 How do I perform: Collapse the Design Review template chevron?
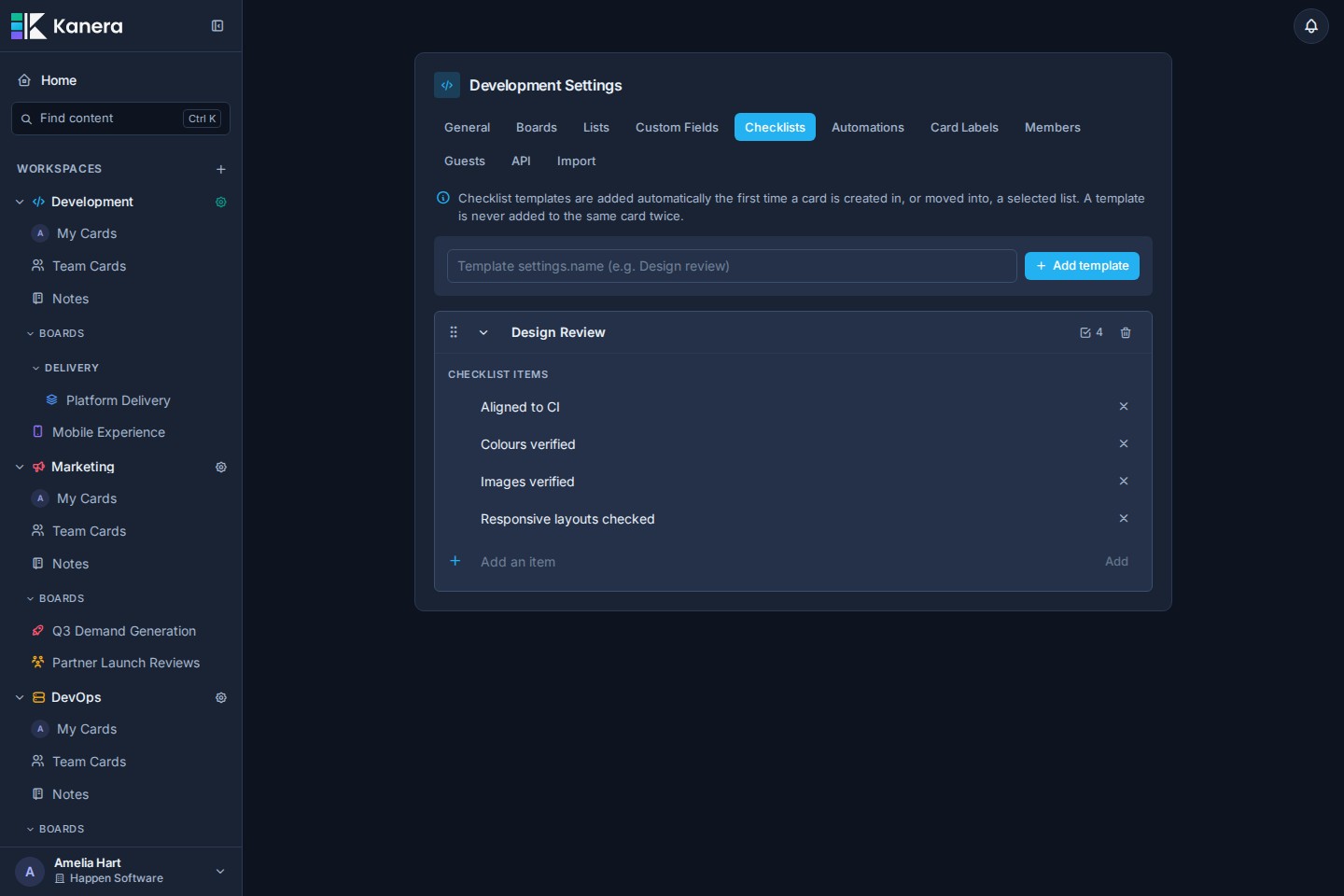pyautogui.click(x=483, y=332)
